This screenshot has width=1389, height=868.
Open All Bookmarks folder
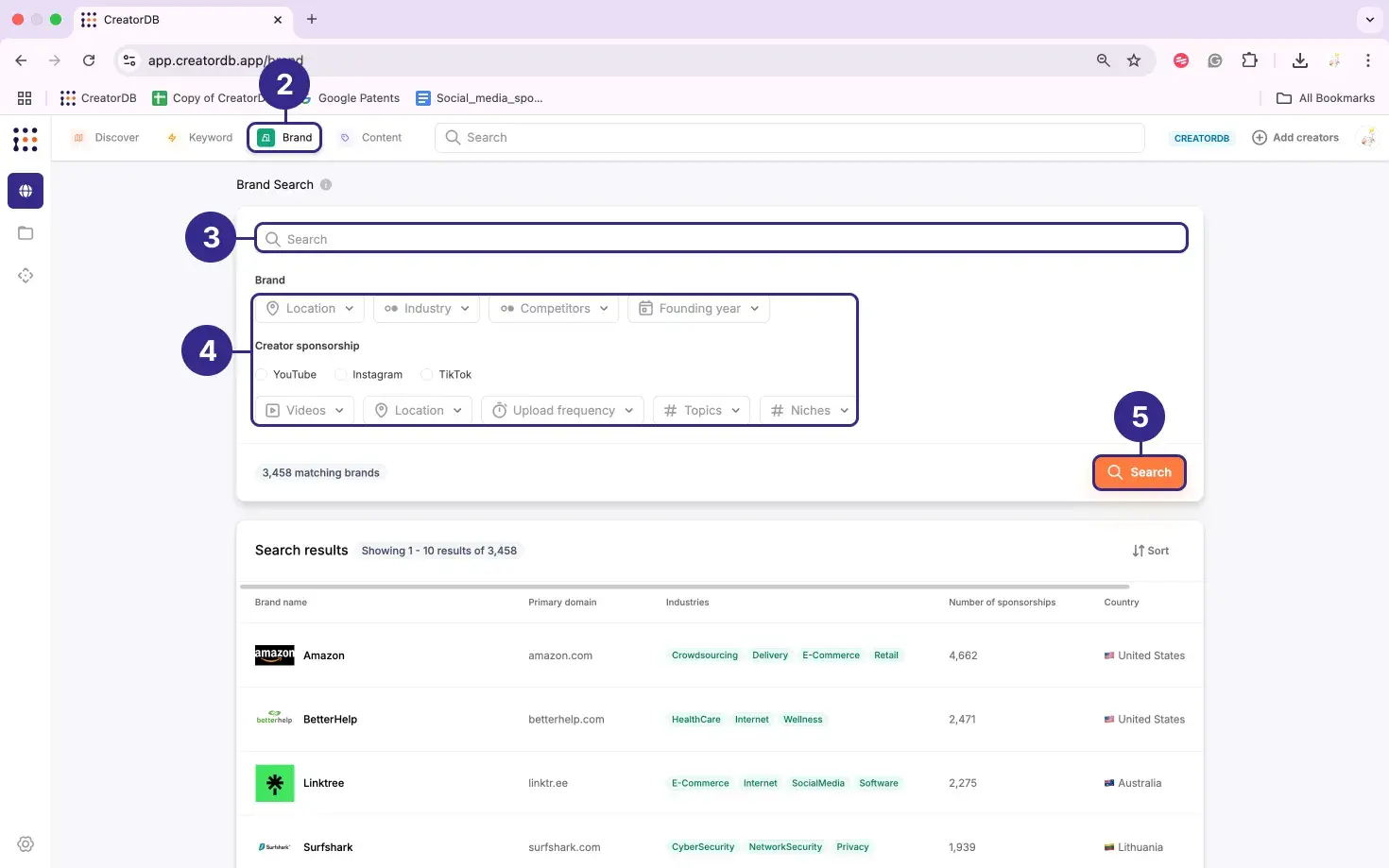1326,98
